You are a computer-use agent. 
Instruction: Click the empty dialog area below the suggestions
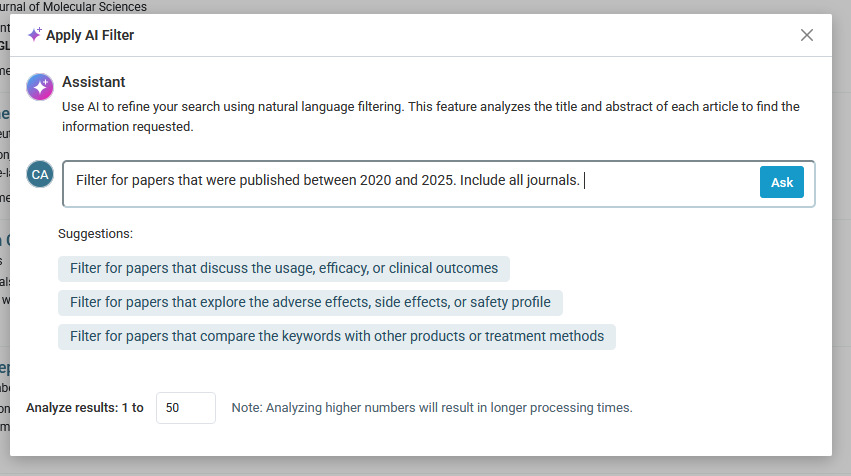click(420, 370)
